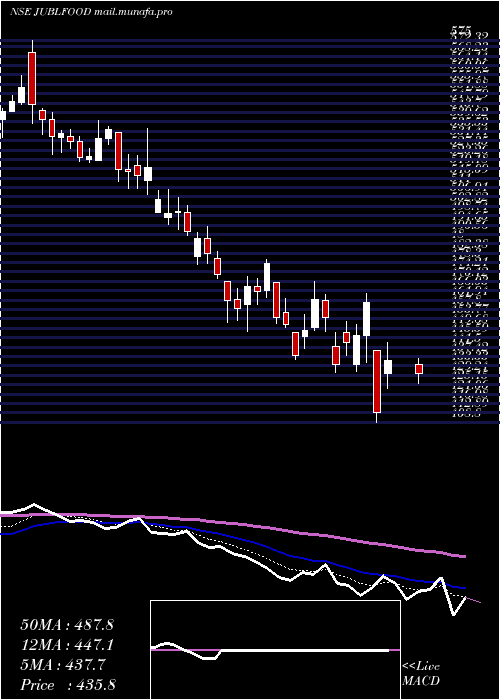Click the '<<Live MACD' label

[x=421, y=674]
